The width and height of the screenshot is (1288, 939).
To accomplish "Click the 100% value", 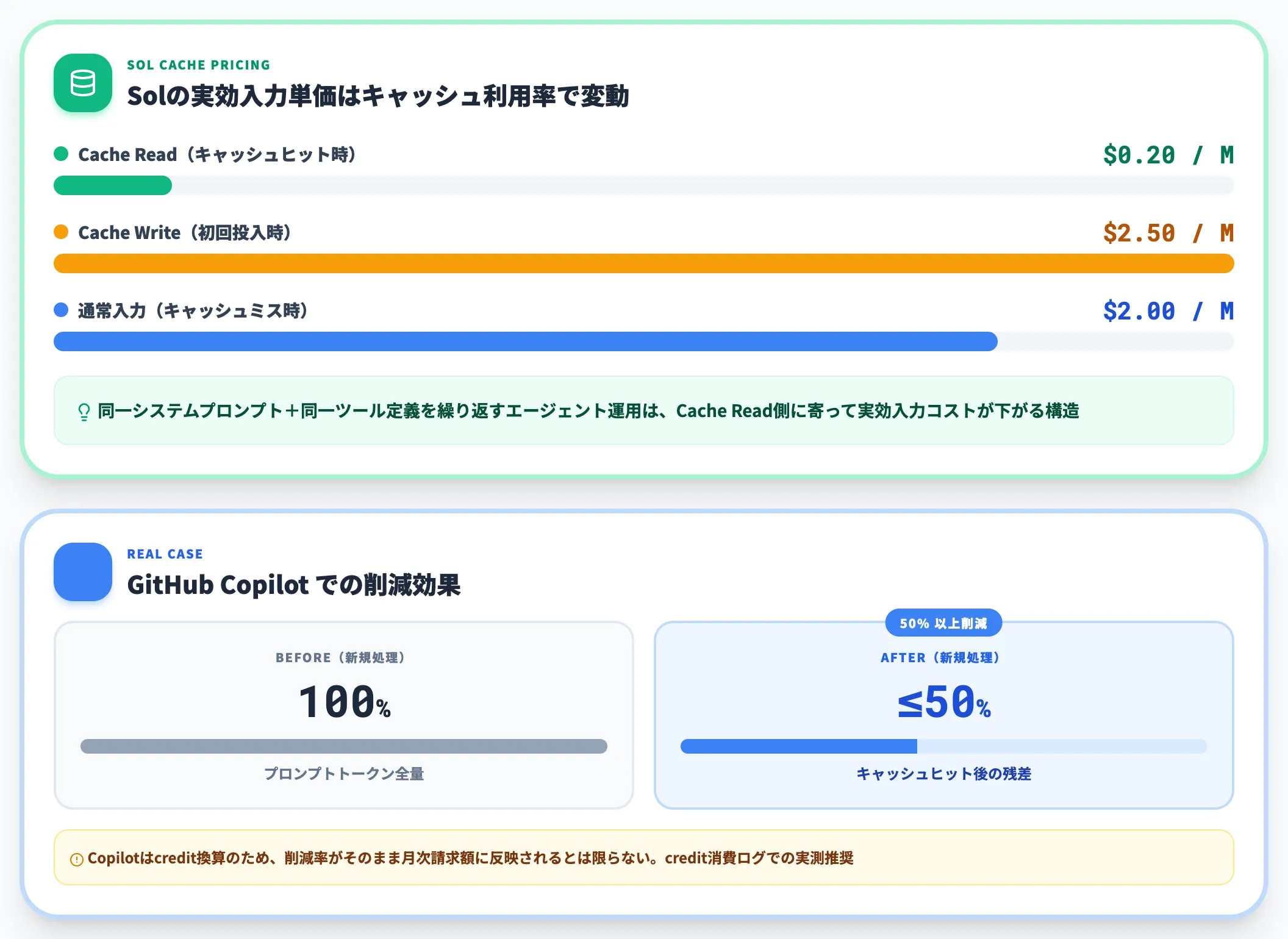I will coord(344,702).
